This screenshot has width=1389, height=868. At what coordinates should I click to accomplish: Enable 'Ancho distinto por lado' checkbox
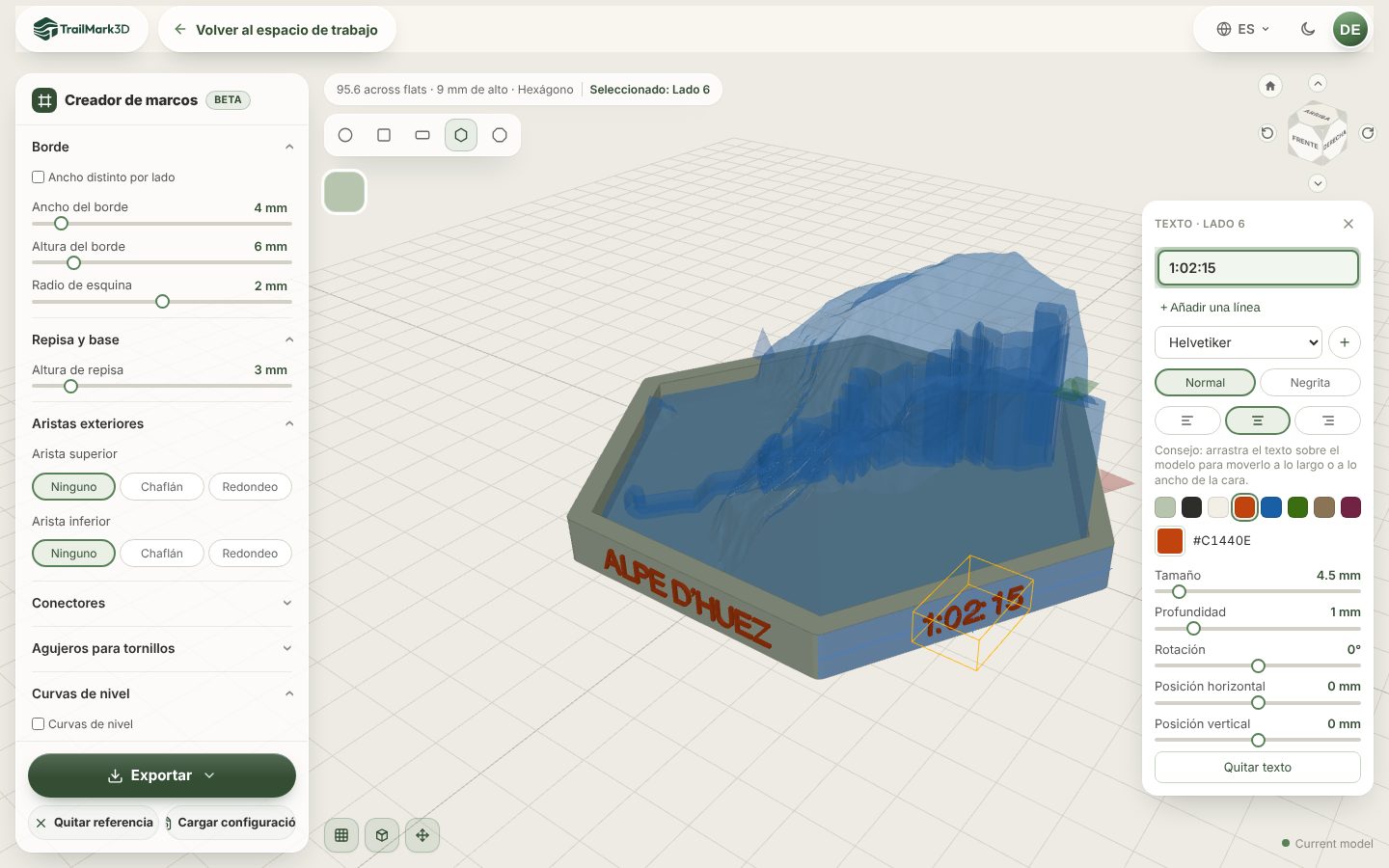click(39, 177)
